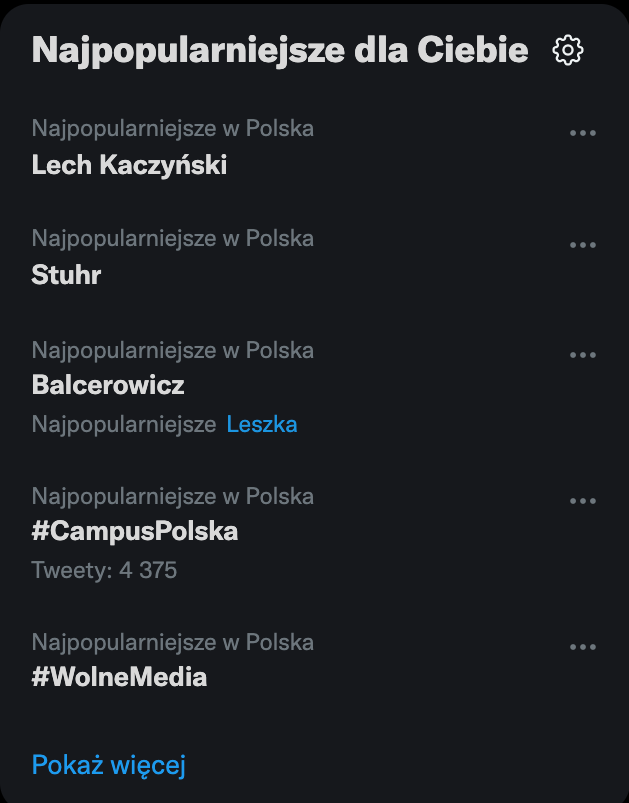Open more options for Balcerowicz trend
Screen dimensions: 629x803
pyautogui.click(x=582, y=355)
